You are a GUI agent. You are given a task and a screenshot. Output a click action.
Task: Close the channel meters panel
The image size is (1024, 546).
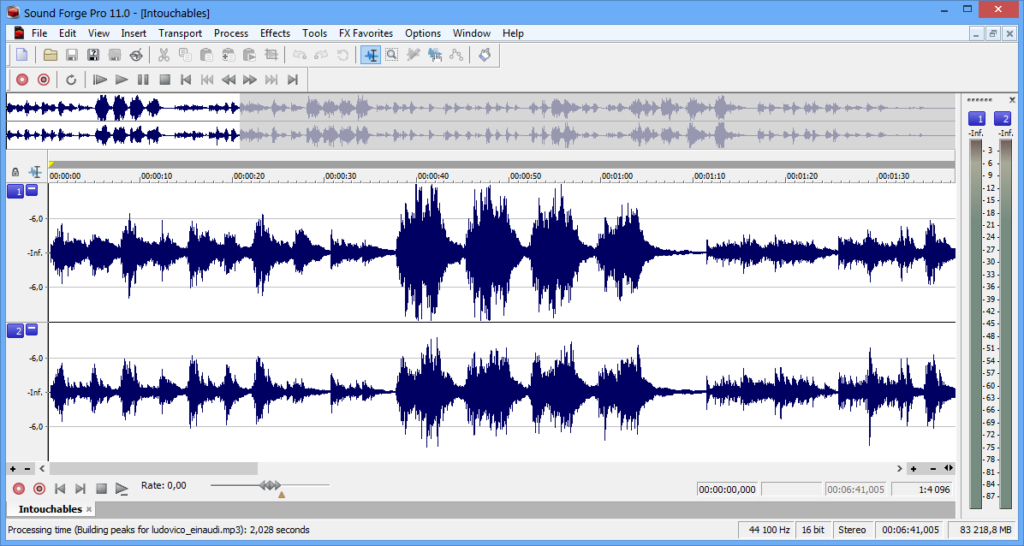(x=1012, y=100)
